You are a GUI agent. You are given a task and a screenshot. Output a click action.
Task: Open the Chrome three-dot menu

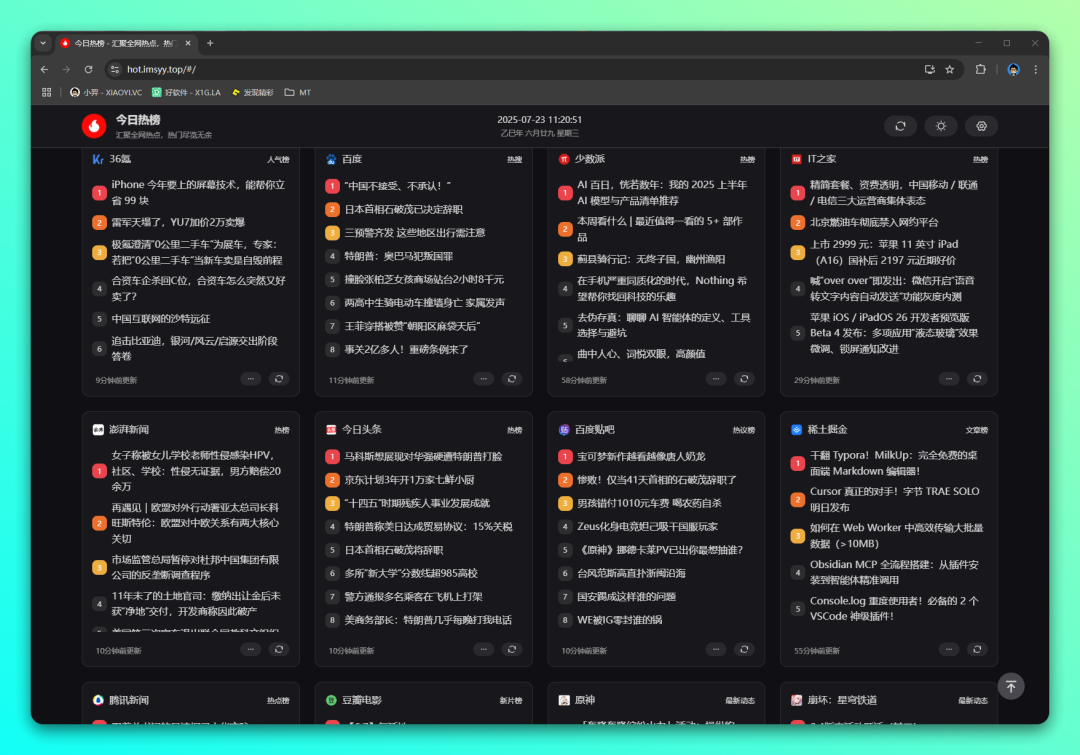click(x=1035, y=70)
